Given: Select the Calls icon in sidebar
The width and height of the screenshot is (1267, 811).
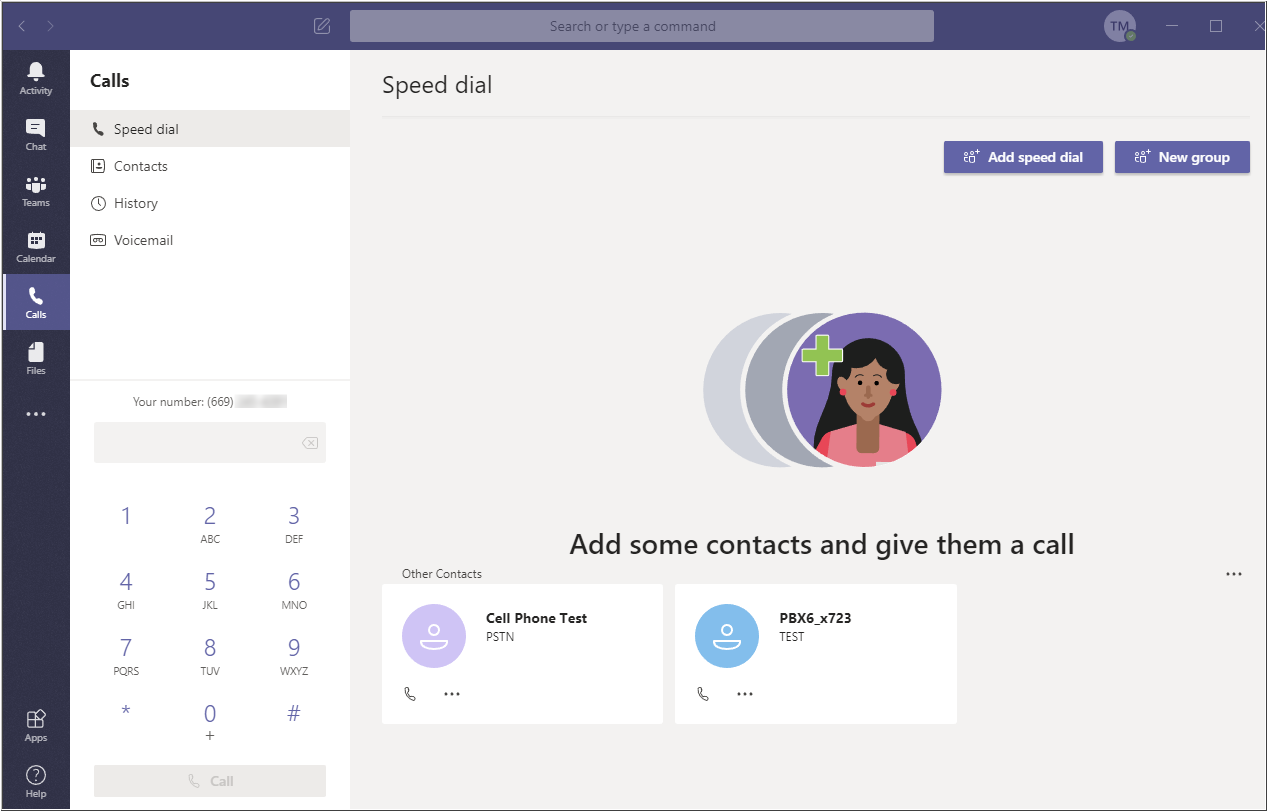Looking at the screenshot, I should 36,302.
